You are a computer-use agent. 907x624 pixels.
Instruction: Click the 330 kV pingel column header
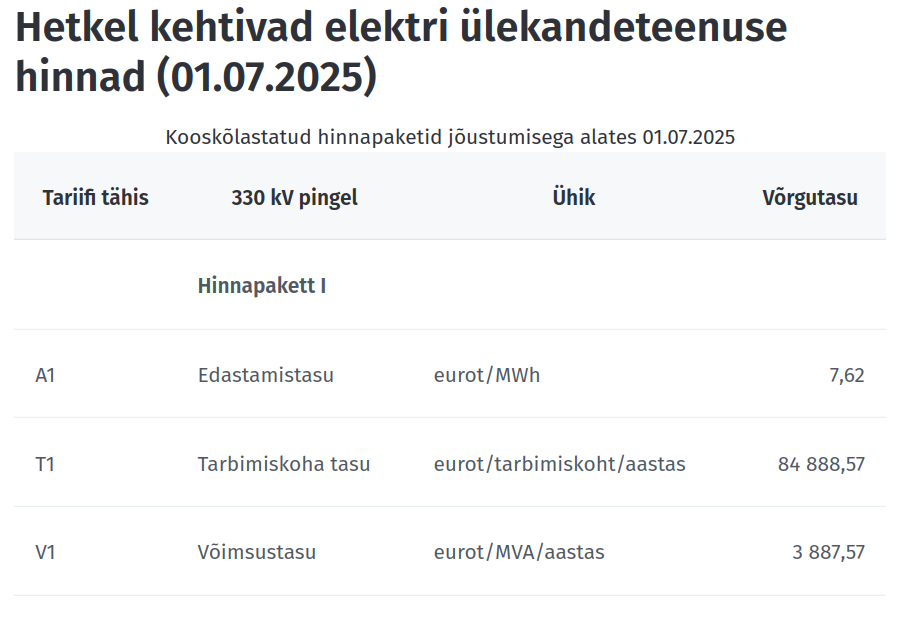(294, 198)
